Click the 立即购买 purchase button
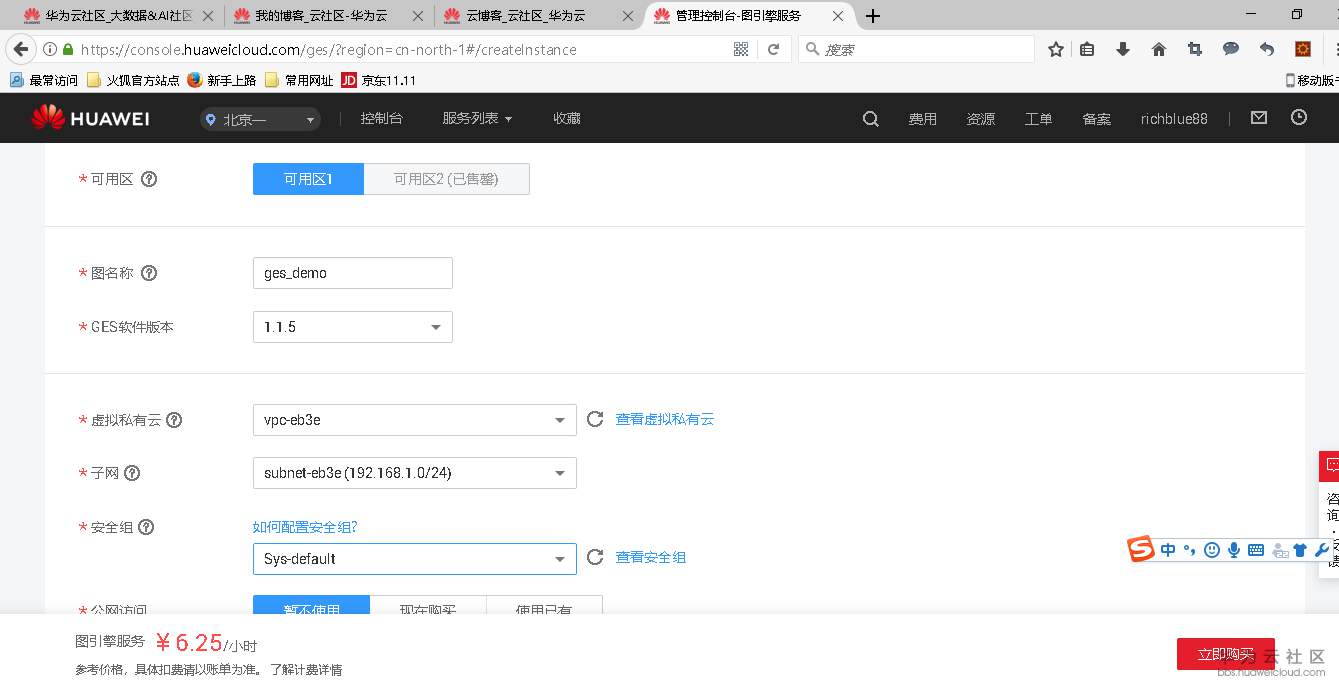Screen dimensions: 1339x687 (1224, 652)
